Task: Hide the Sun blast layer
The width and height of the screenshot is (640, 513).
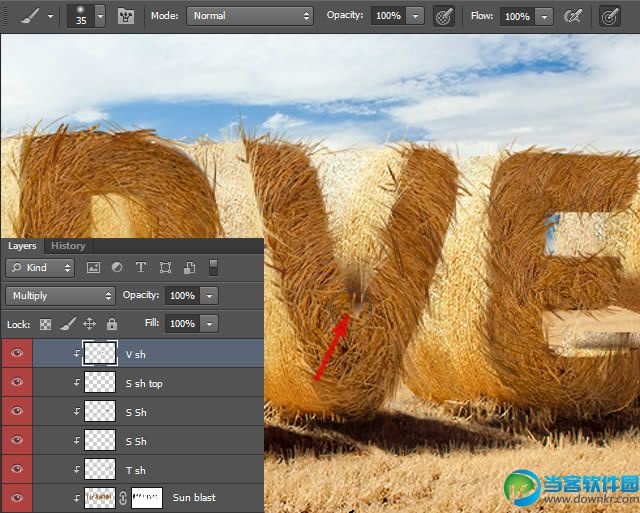Action: (x=16, y=498)
